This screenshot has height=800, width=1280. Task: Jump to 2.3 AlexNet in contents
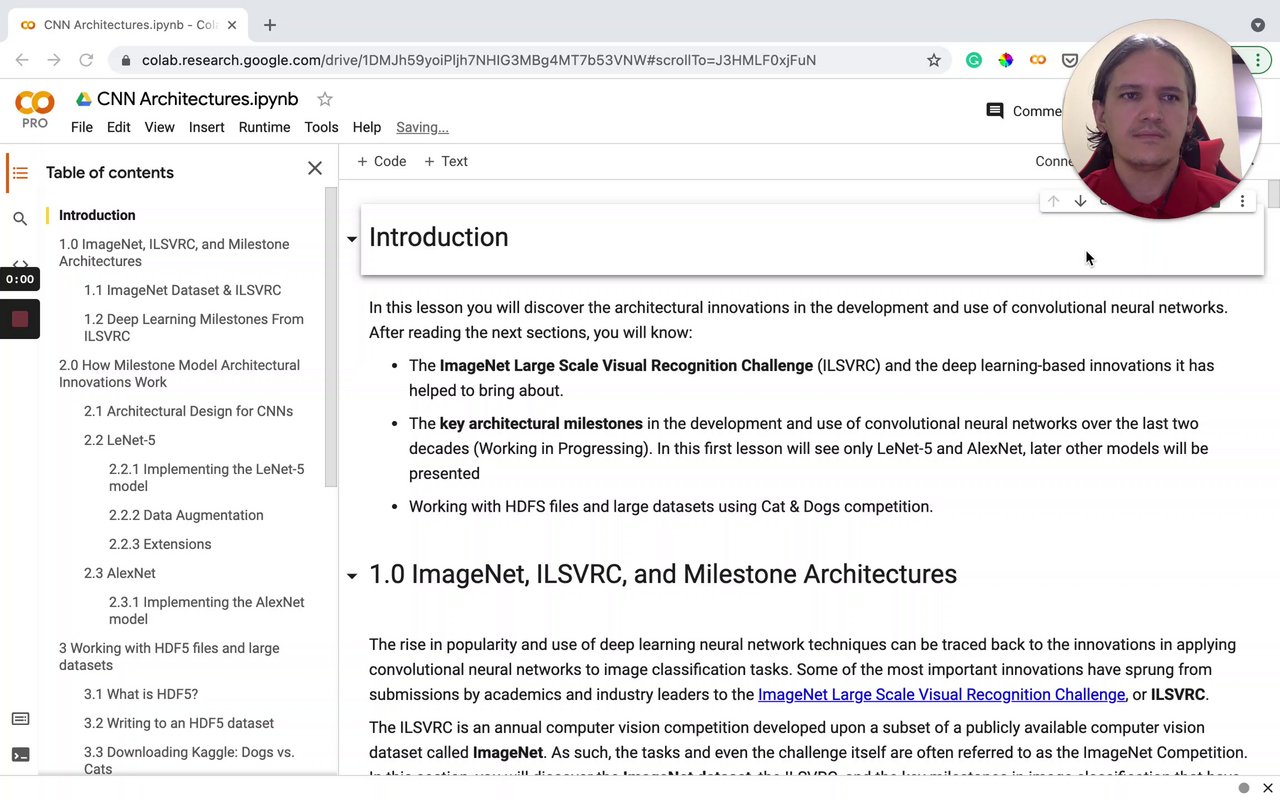tap(120, 573)
